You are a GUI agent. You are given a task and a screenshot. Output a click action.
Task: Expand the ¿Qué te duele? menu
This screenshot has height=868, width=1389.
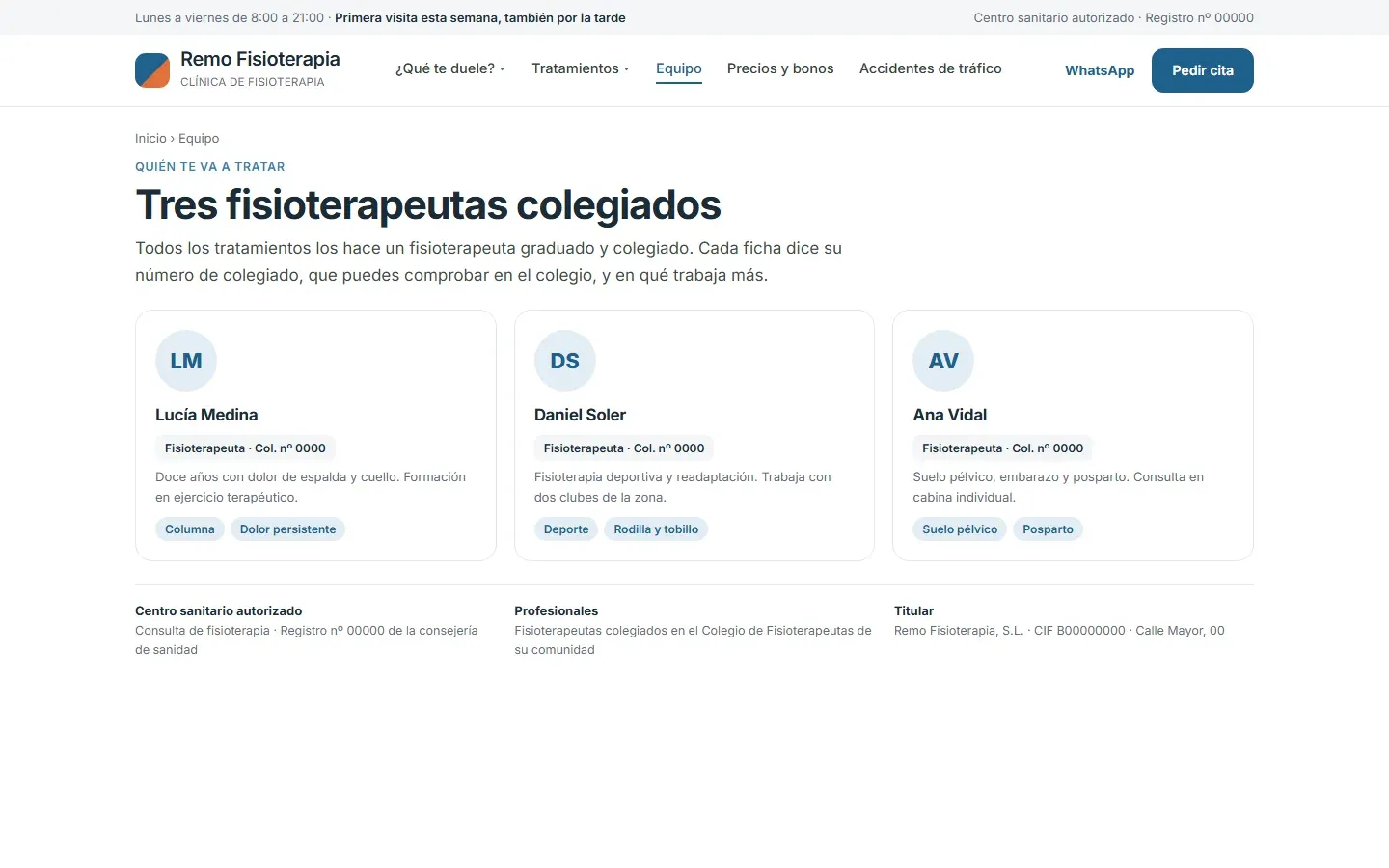point(450,68)
